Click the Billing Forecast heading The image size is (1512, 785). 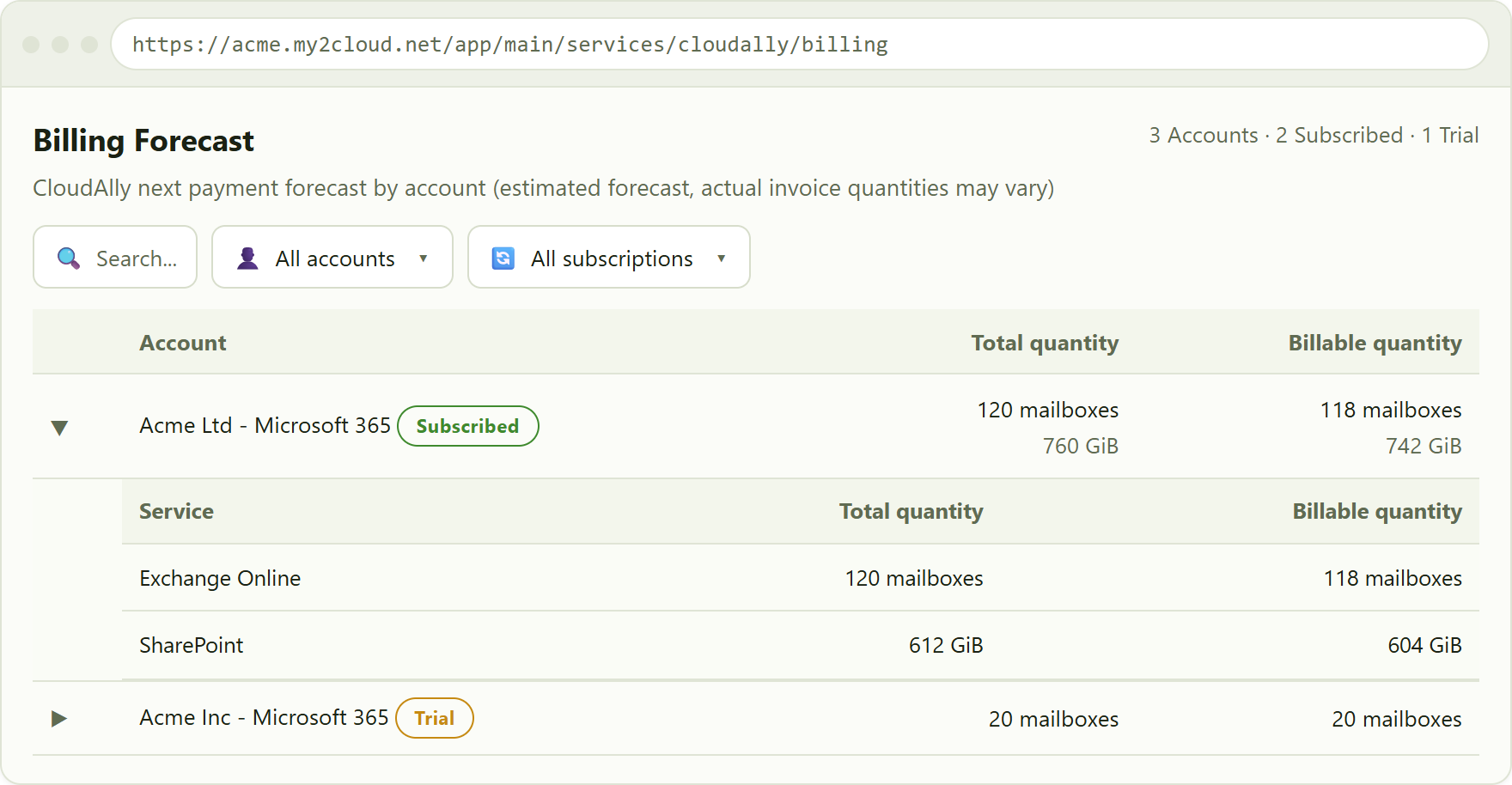pyautogui.click(x=143, y=141)
